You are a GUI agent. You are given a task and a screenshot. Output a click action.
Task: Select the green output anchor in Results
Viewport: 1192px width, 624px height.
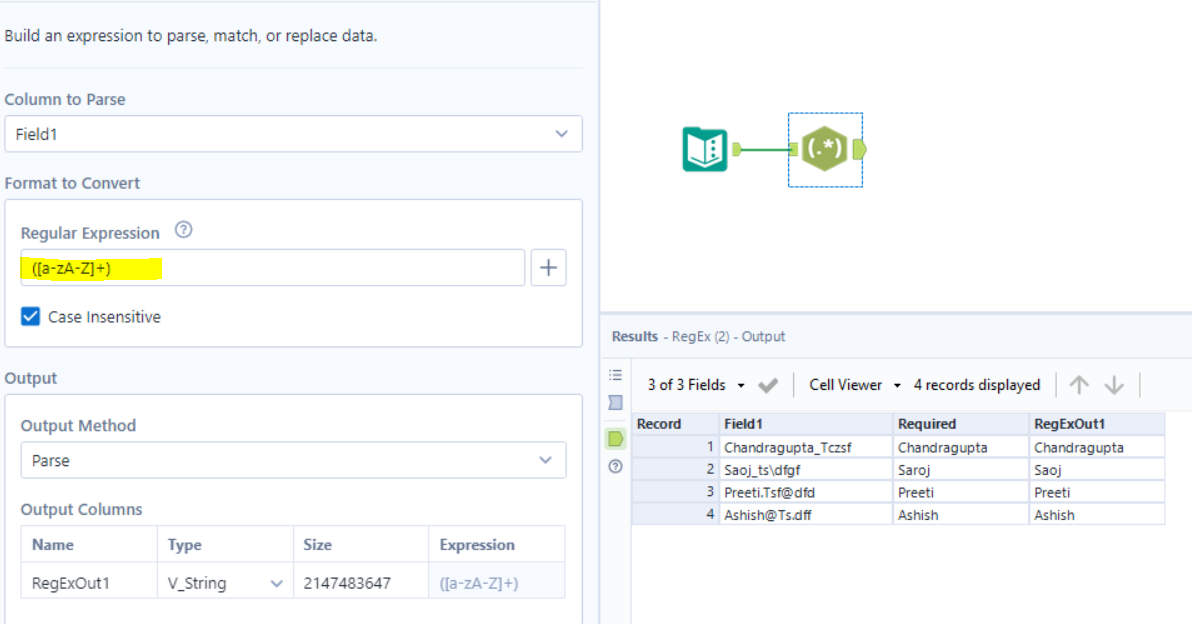[616, 438]
